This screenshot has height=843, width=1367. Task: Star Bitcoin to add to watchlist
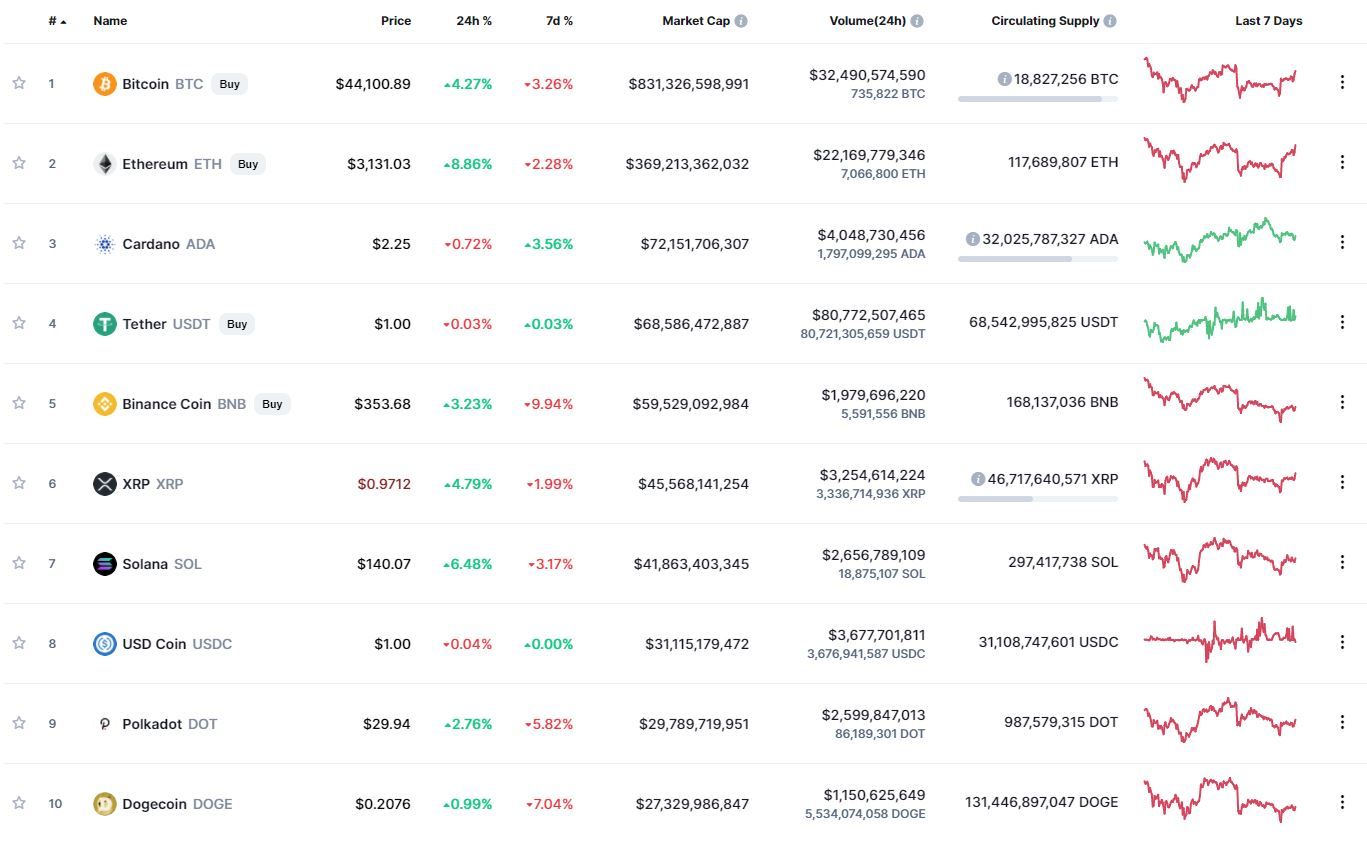coord(19,83)
